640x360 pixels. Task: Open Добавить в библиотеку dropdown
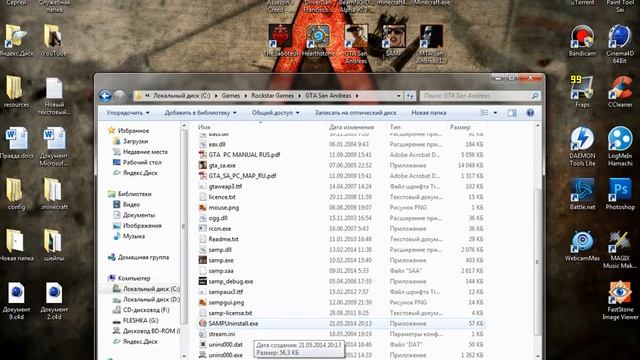pyautogui.click(x=200, y=113)
